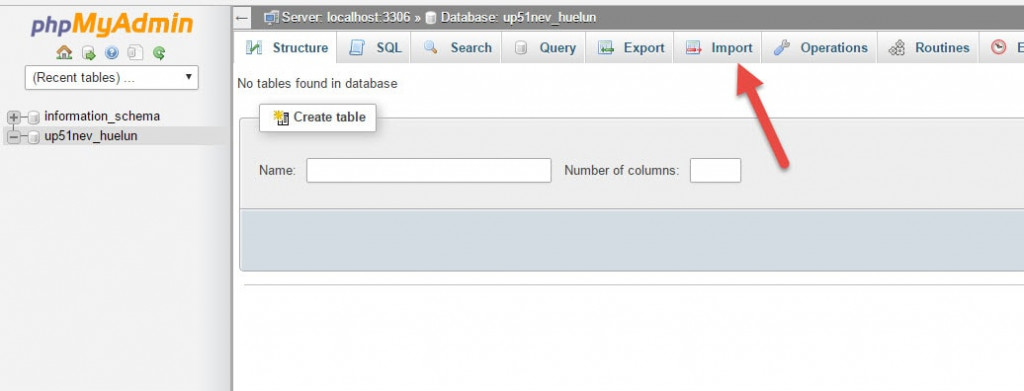Screen dimensions: 1024x391
Task: Click the Events clock icon
Action: 999,47
